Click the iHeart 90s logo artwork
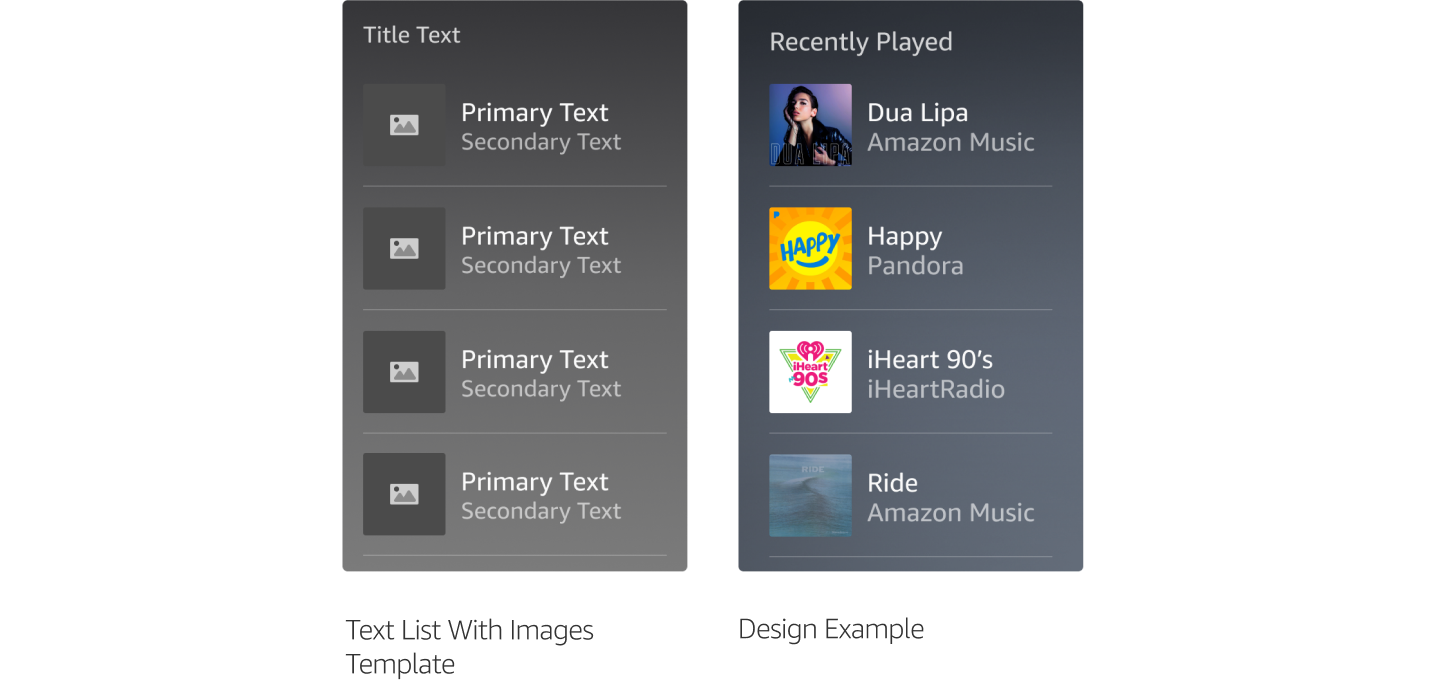Screen dimensions: 1440x681 pos(810,372)
